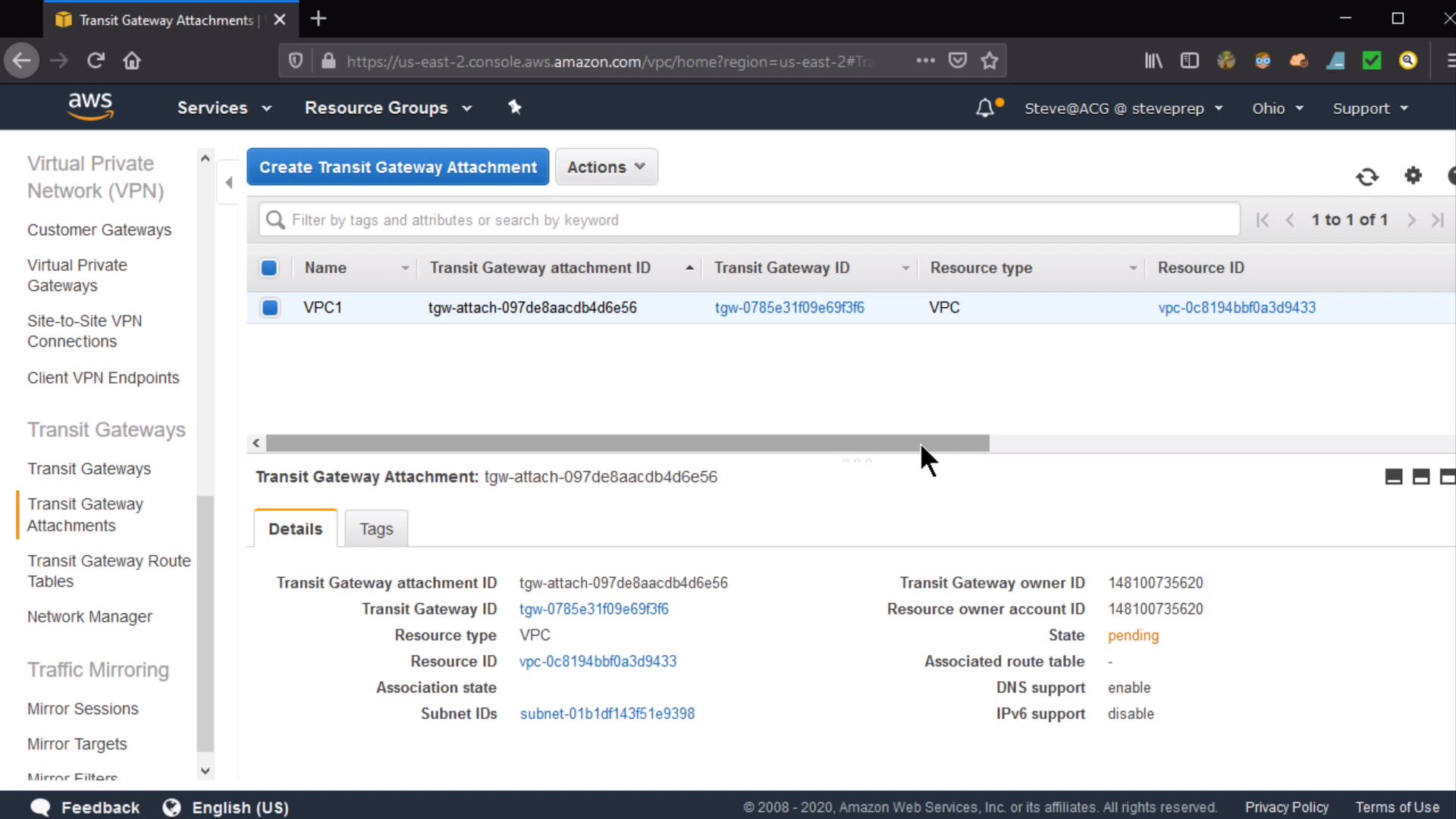Open Transit Gateway Route Tables in sidebar
The width and height of the screenshot is (1456, 819).
click(108, 571)
